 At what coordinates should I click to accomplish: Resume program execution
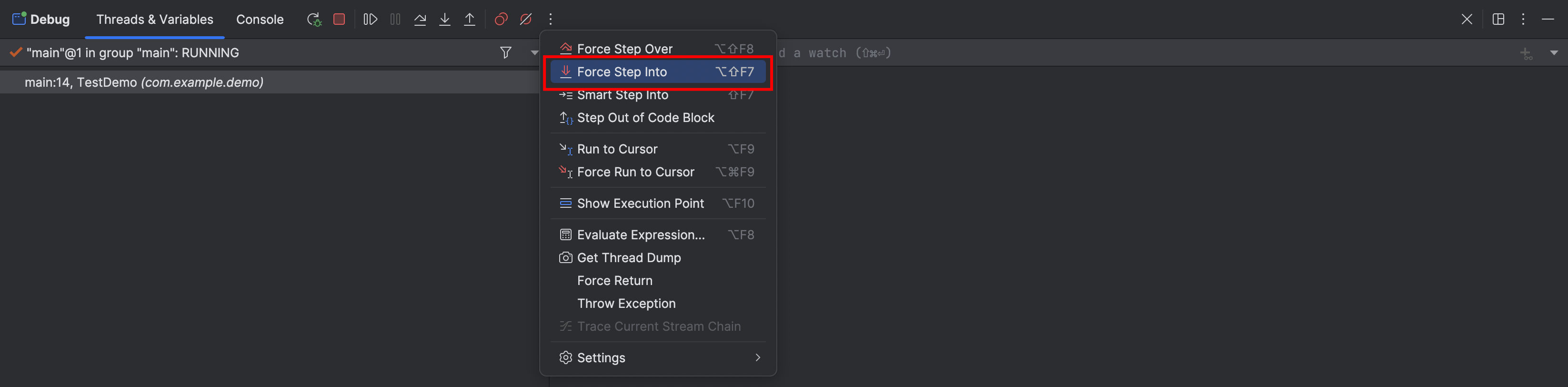(x=370, y=20)
